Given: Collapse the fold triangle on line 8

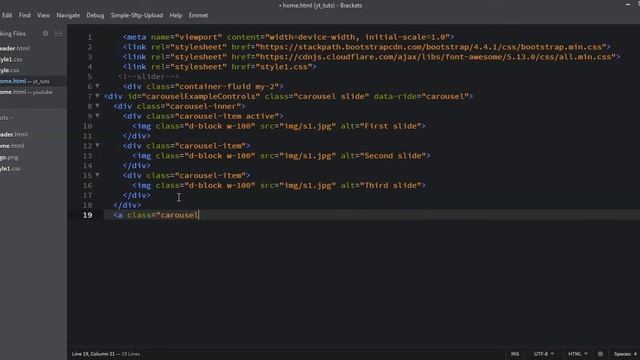Looking at the screenshot, I should (x=97, y=106).
